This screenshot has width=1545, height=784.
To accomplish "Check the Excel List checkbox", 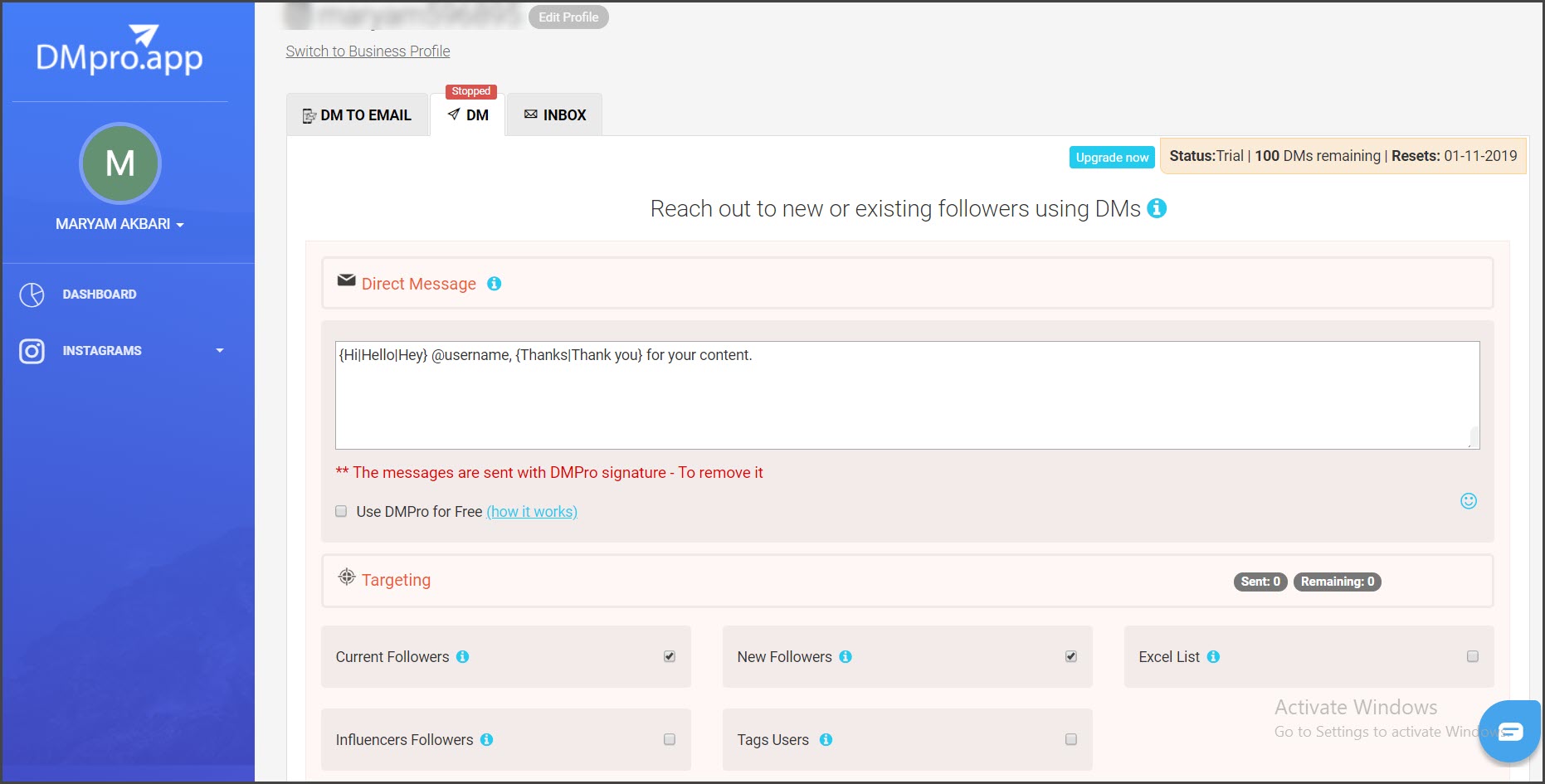I will click(x=1473, y=656).
